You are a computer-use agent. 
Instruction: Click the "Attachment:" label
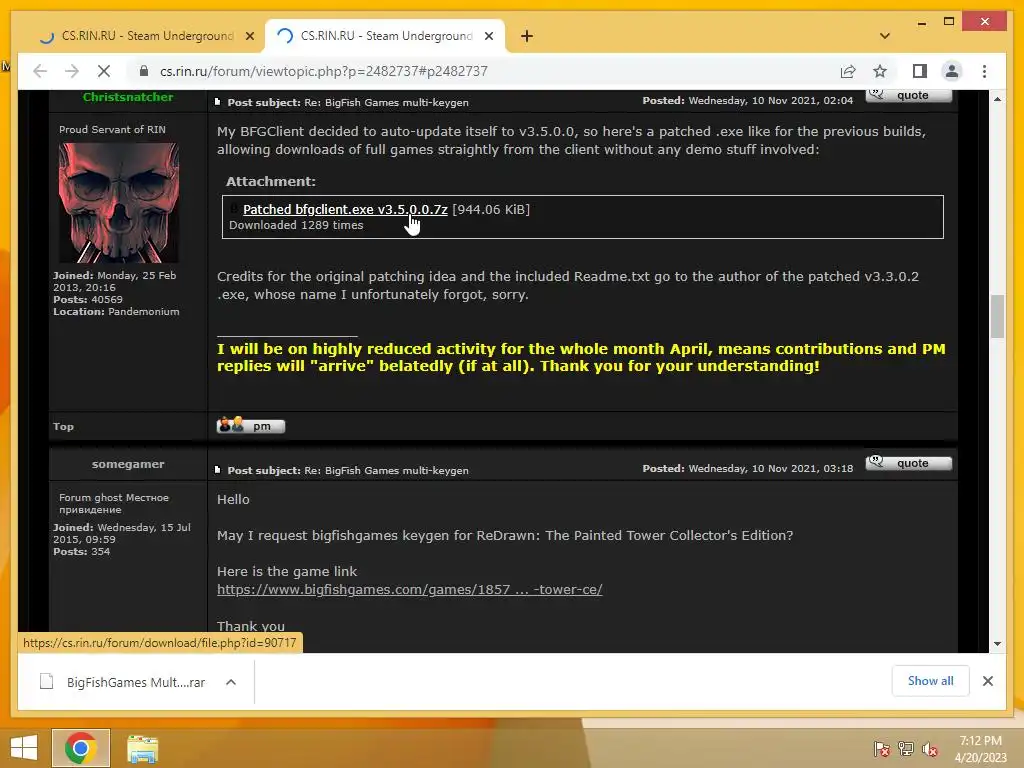[x=270, y=182]
